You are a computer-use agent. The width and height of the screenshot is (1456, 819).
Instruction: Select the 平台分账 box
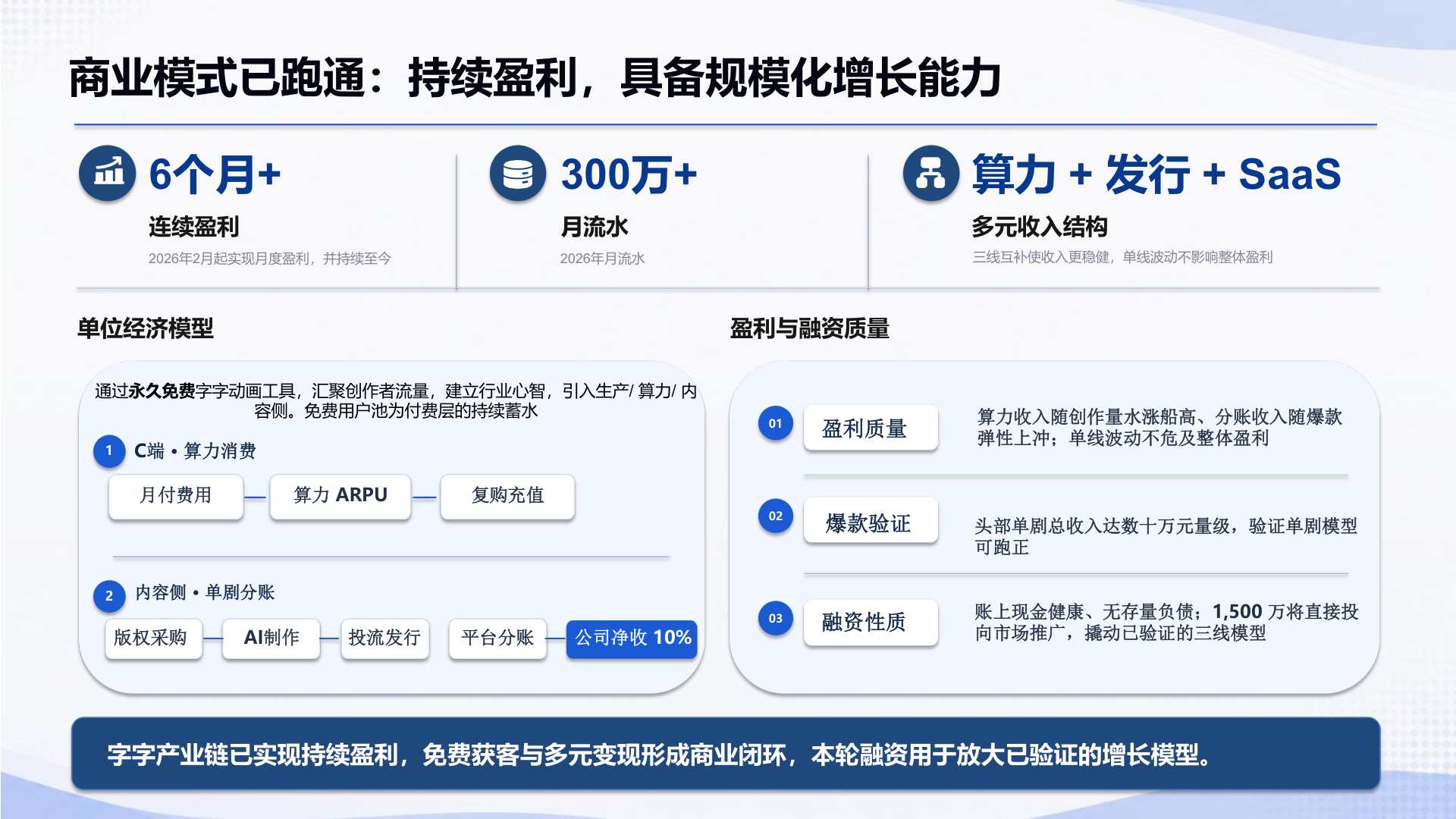[x=497, y=639]
